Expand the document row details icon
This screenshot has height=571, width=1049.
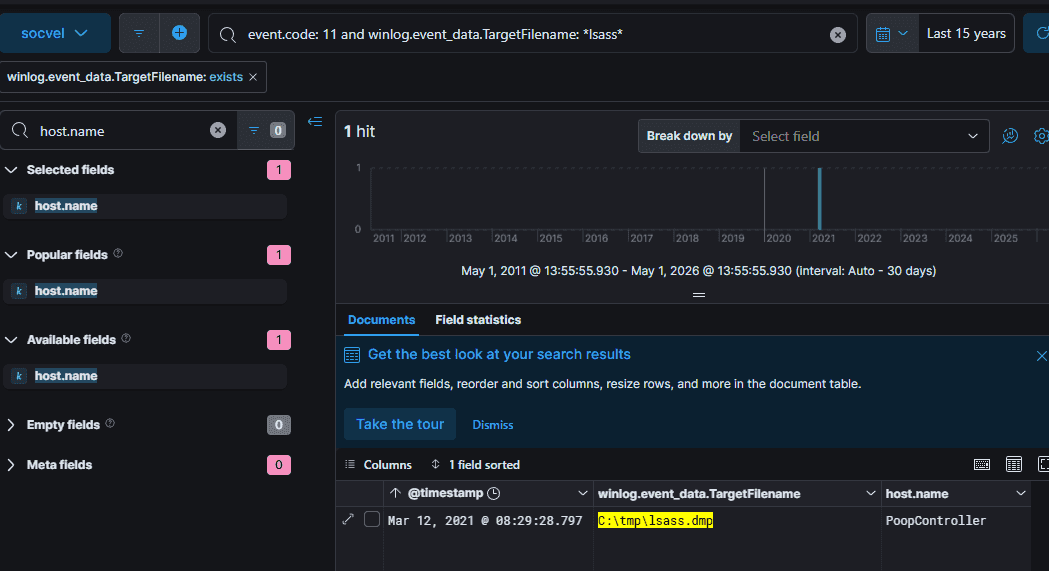pyautogui.click(x=348, y=520)
